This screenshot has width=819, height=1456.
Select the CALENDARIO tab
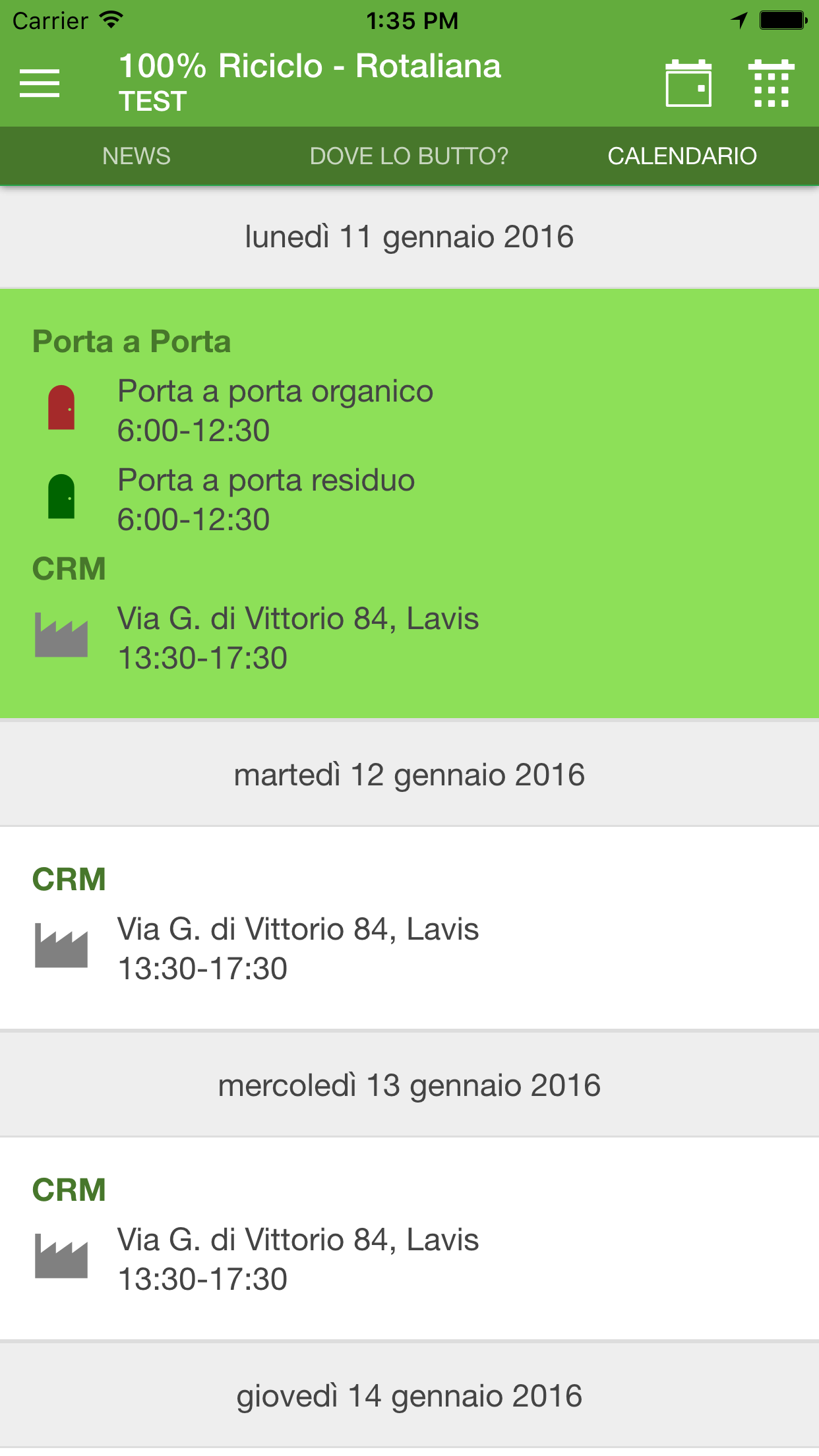coord(682,156)
